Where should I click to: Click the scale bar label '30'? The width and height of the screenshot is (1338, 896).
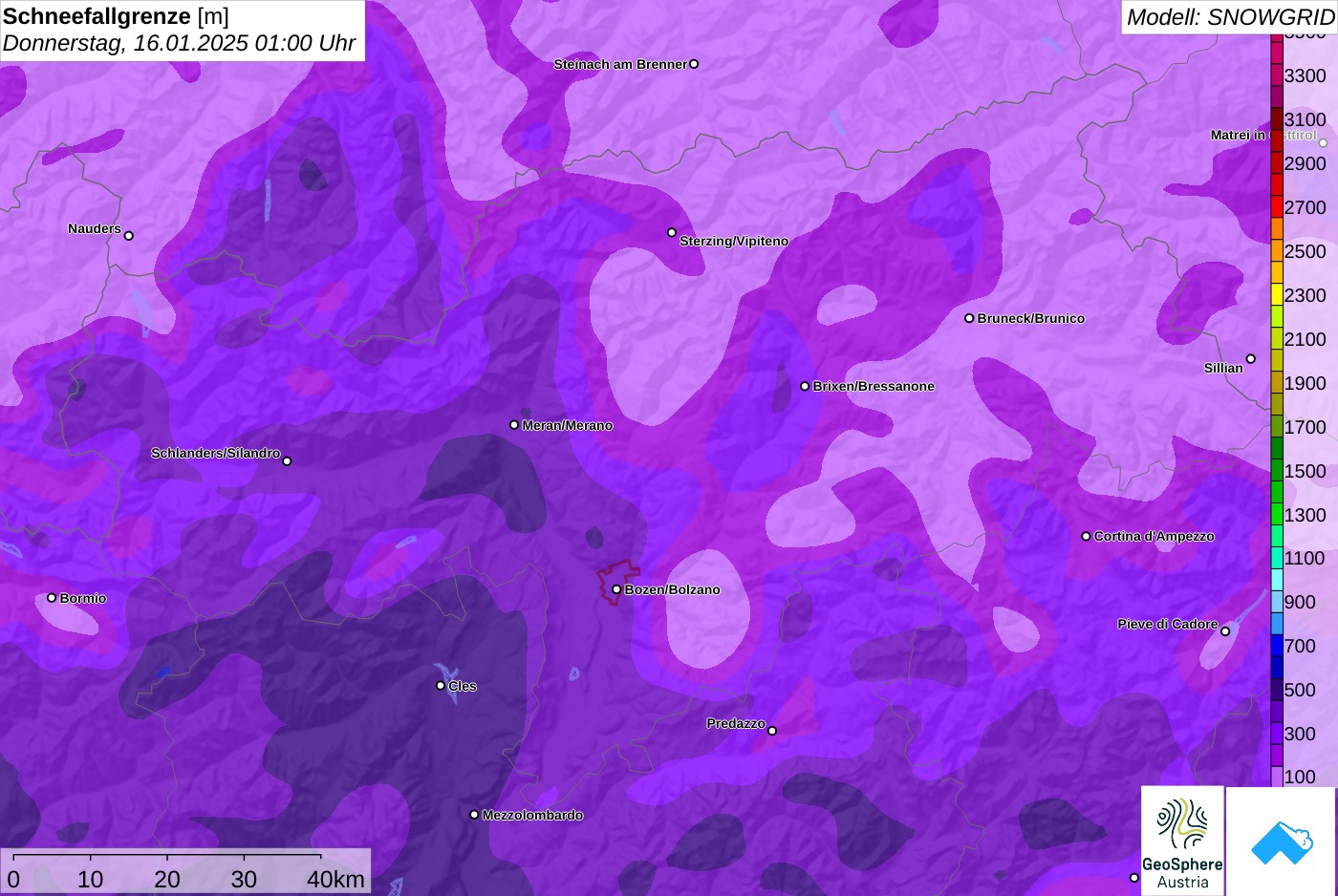(x=244, y=880)
